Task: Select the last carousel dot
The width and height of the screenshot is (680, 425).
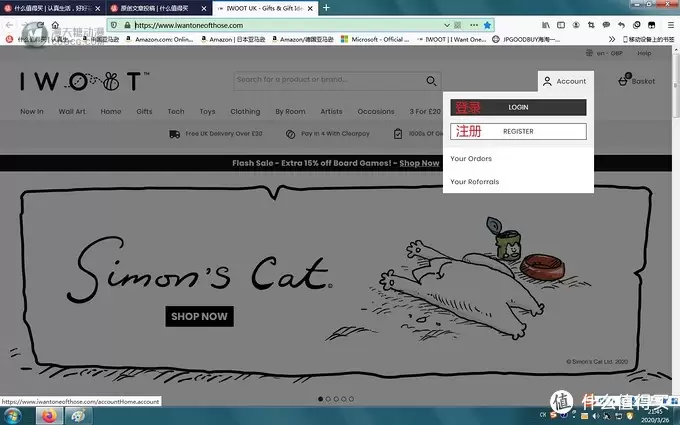Action: tap(351, 399)
